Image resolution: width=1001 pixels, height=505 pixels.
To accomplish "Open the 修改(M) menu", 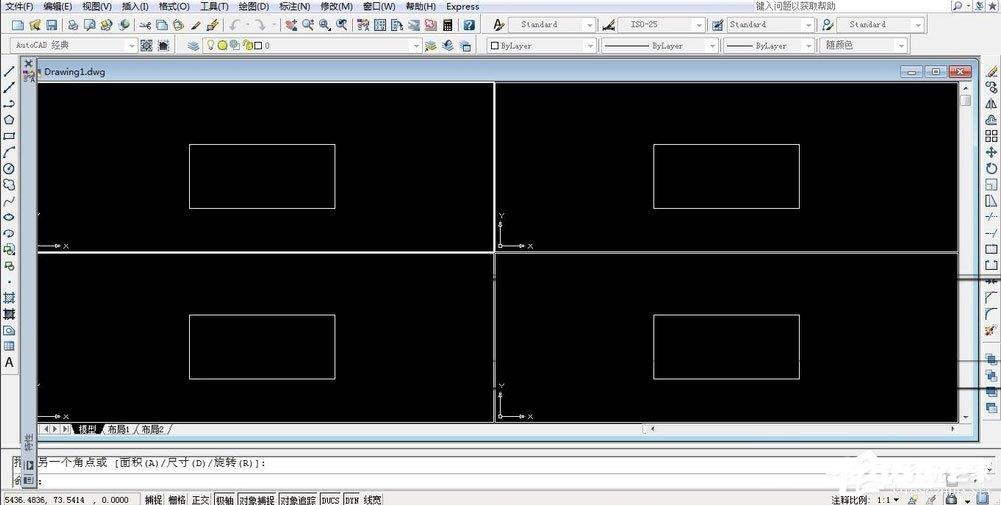I will (336, 6).
